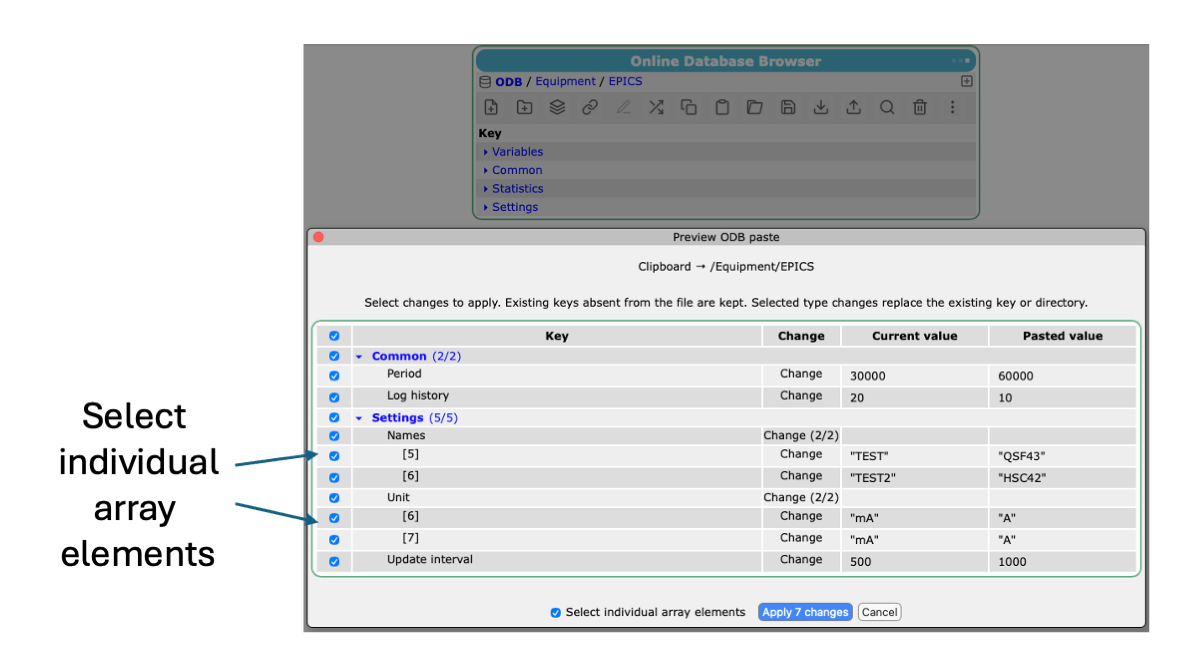Click the Pasted value column header
The width and height of the screenshot is (1178, 660).
pos(1062,336)
